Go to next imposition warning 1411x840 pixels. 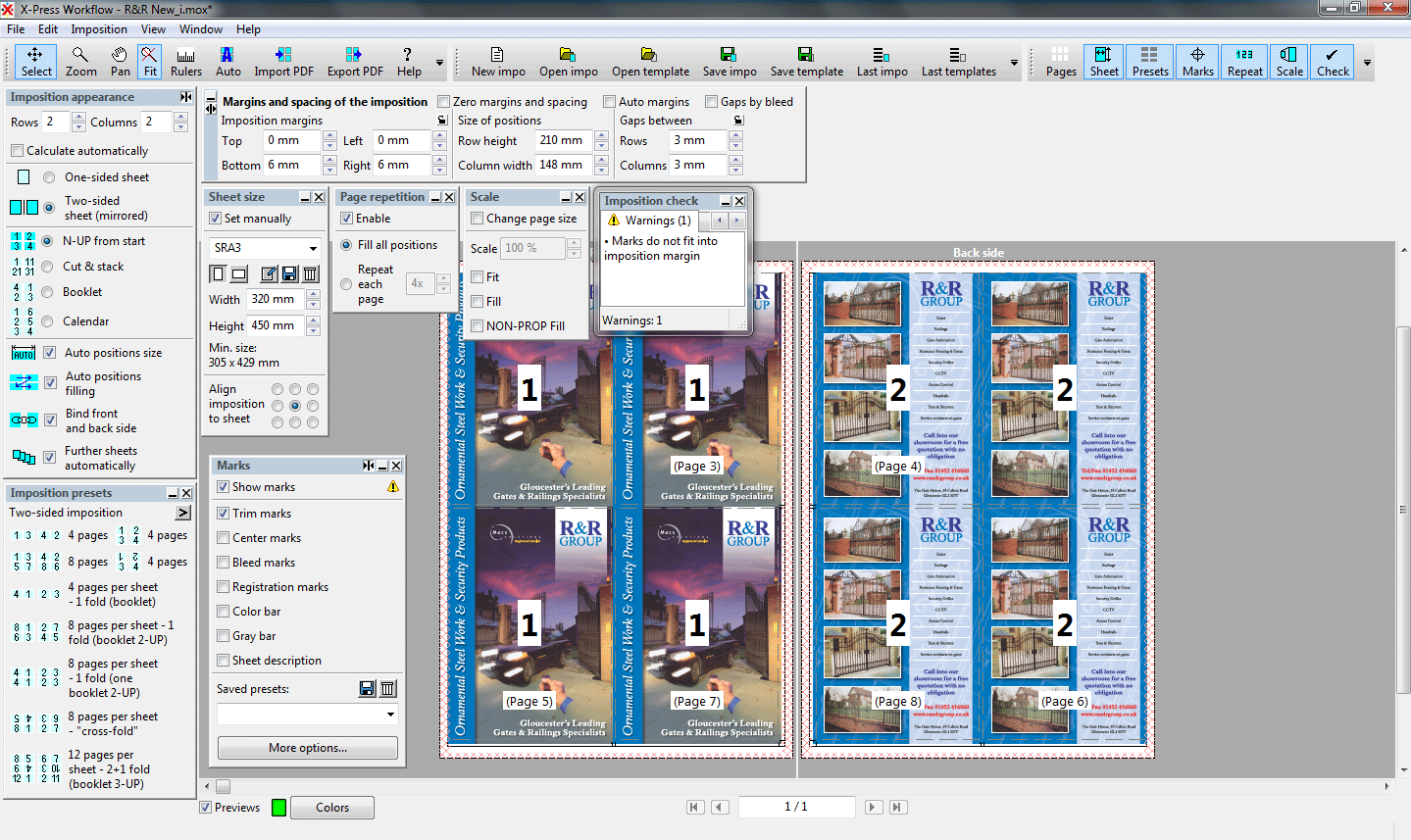pos(736,221)
